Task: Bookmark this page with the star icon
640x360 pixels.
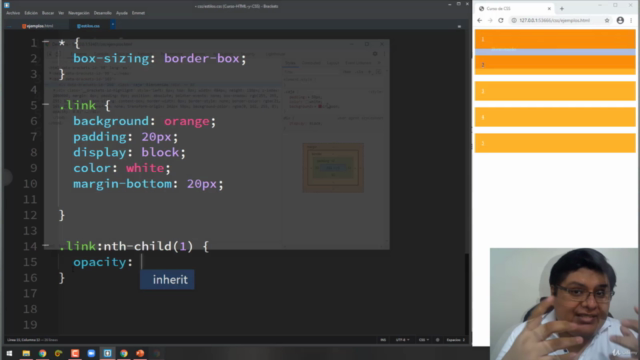Action: pos(607,20)
